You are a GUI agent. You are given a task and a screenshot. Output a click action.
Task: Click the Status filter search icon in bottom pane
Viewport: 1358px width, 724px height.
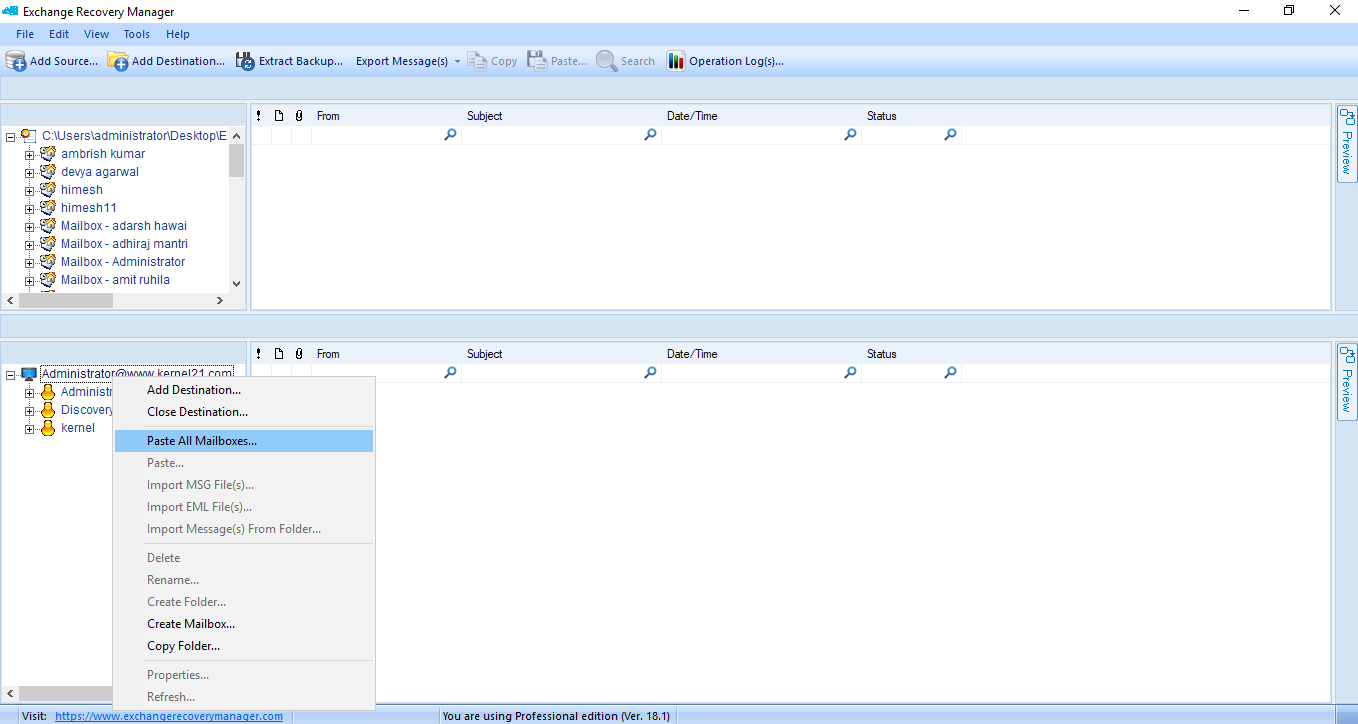(x=950, y=373)
